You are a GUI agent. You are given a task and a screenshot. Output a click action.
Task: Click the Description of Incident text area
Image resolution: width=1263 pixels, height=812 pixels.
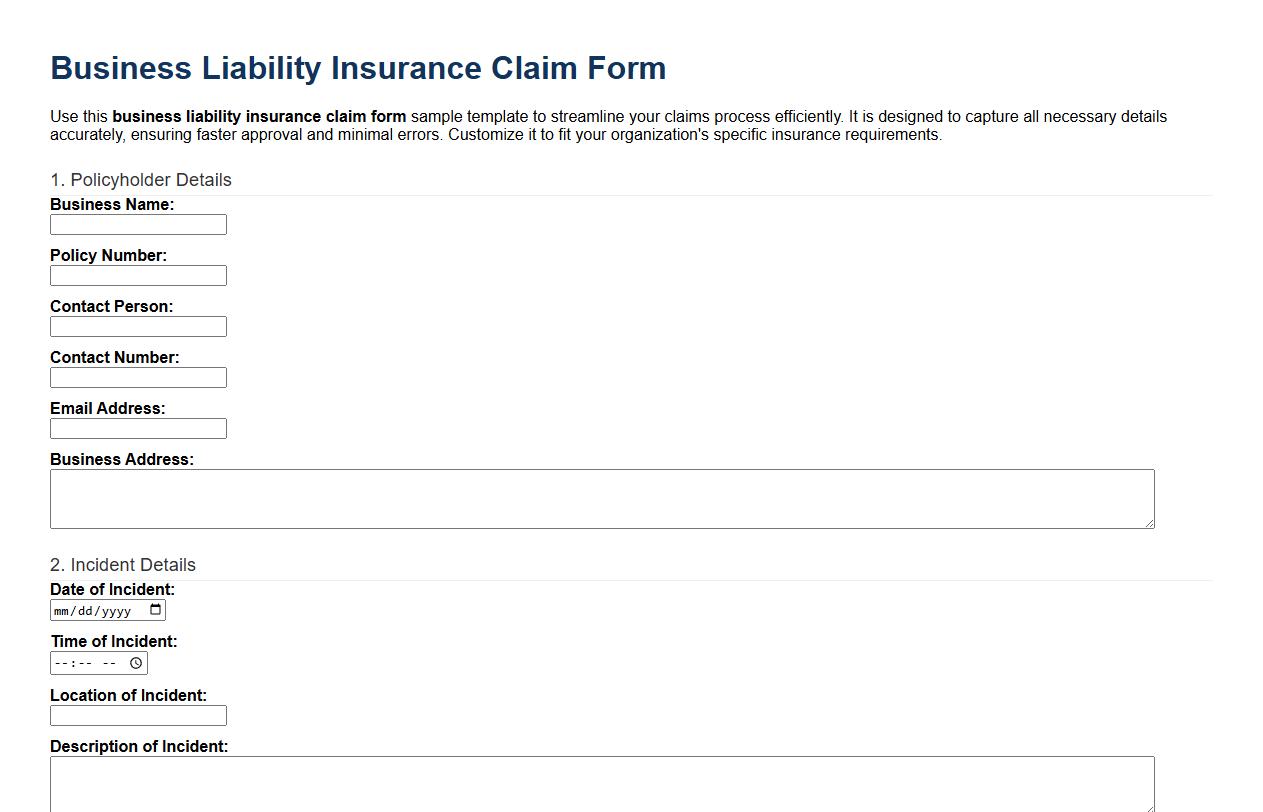(600, 783)
